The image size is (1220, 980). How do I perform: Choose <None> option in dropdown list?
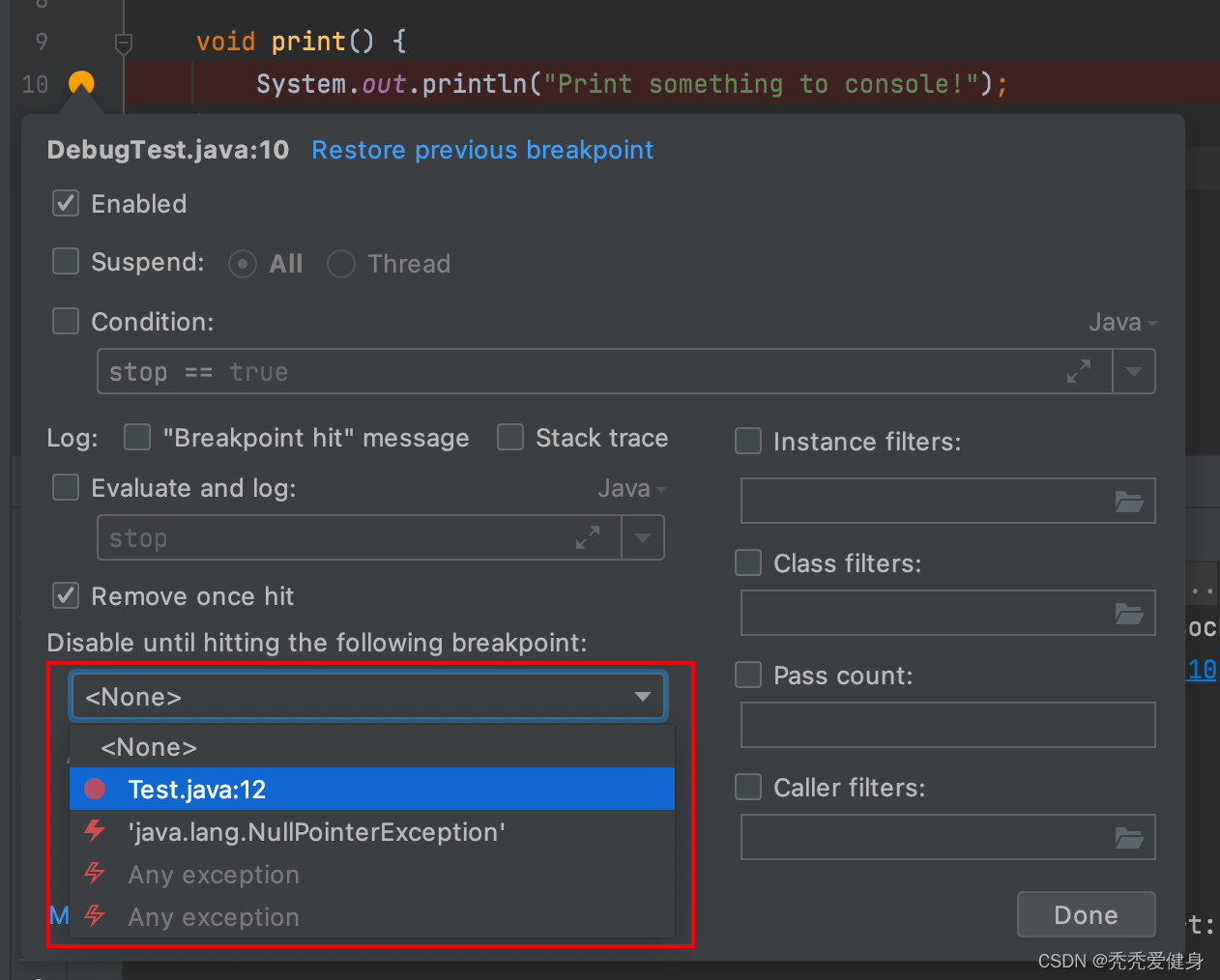(149, 747)
